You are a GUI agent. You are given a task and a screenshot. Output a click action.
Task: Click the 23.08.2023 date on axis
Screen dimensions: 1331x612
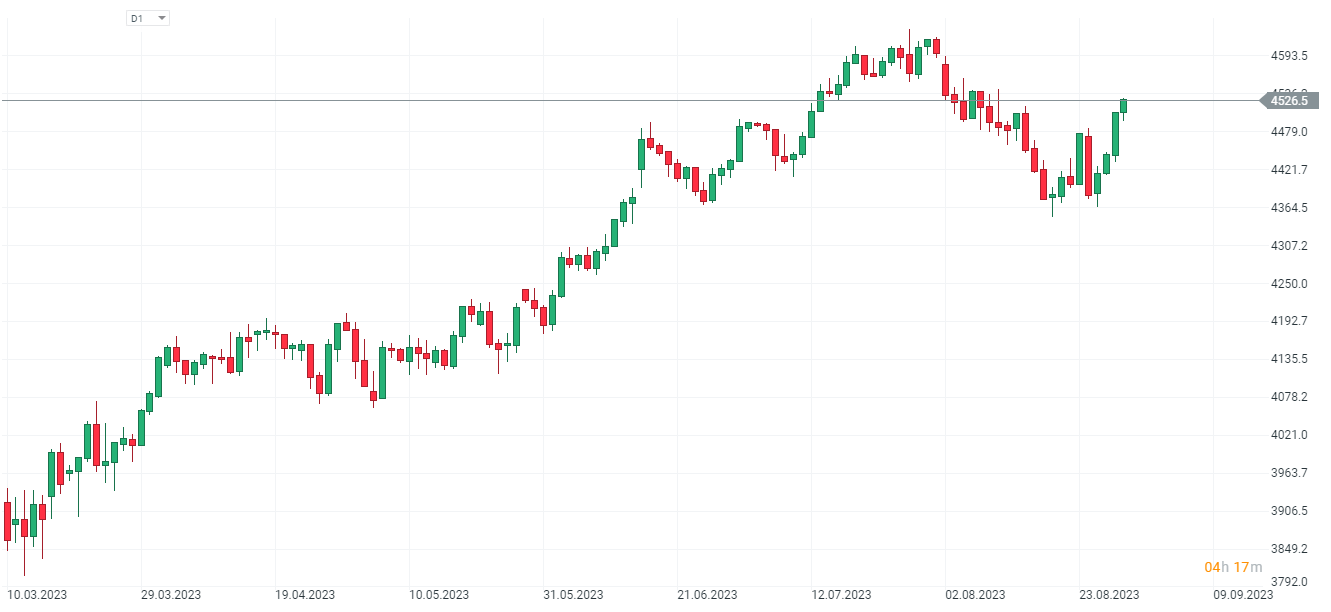(1109, 594)
